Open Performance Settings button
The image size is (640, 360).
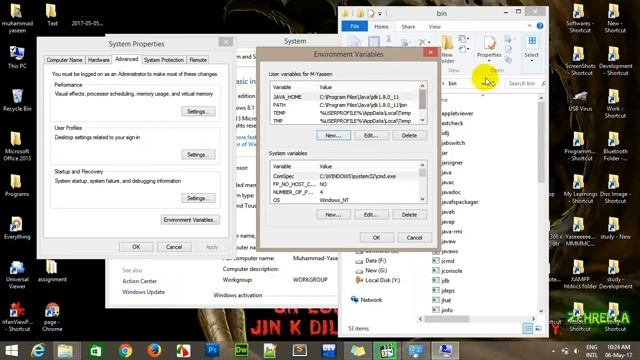tap(198, 111)
